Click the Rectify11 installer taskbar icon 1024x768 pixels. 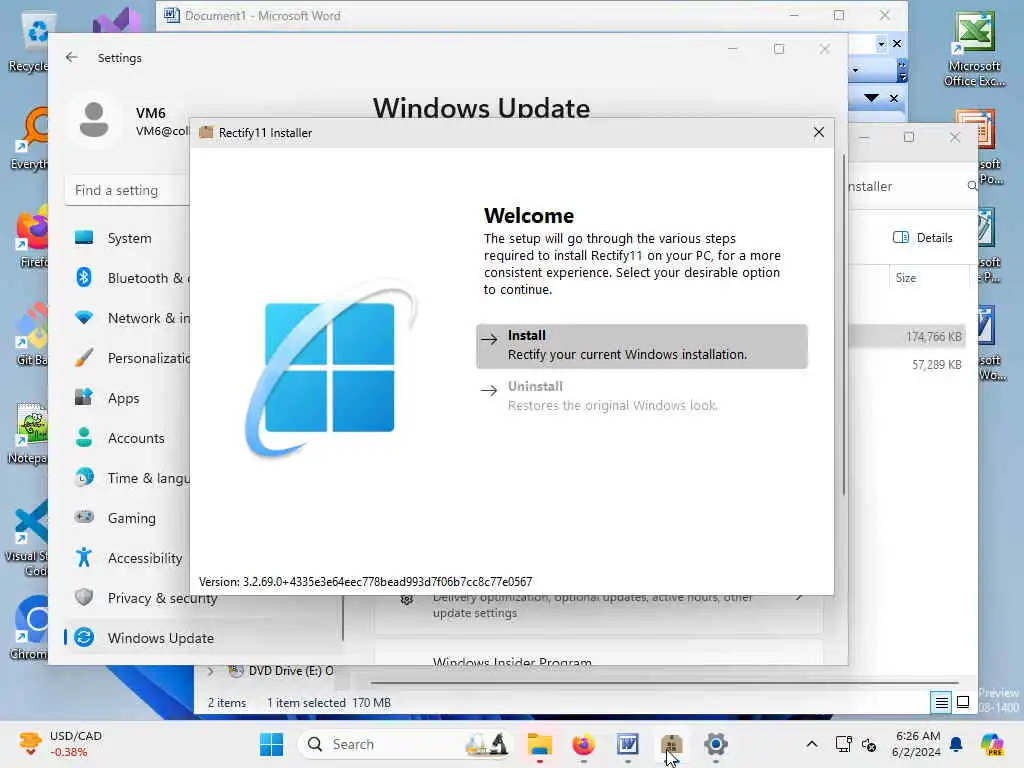[671, 744]
